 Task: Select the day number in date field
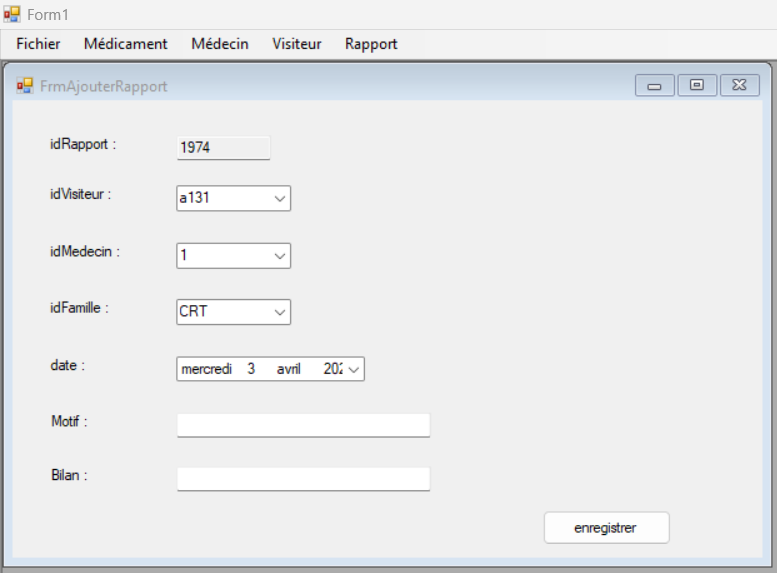click(x=251, y=369)
